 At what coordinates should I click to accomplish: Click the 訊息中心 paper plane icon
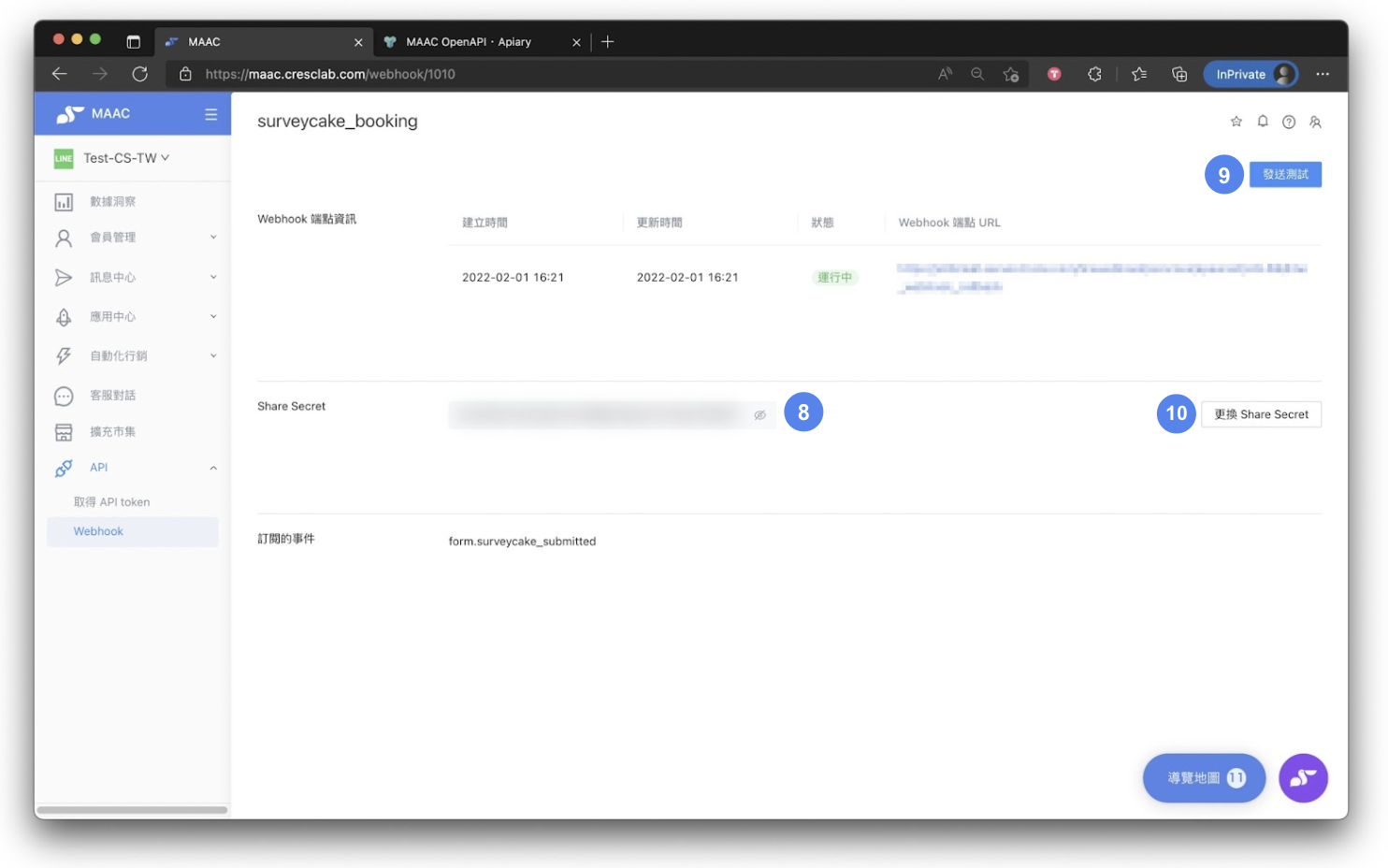point(64,278)
